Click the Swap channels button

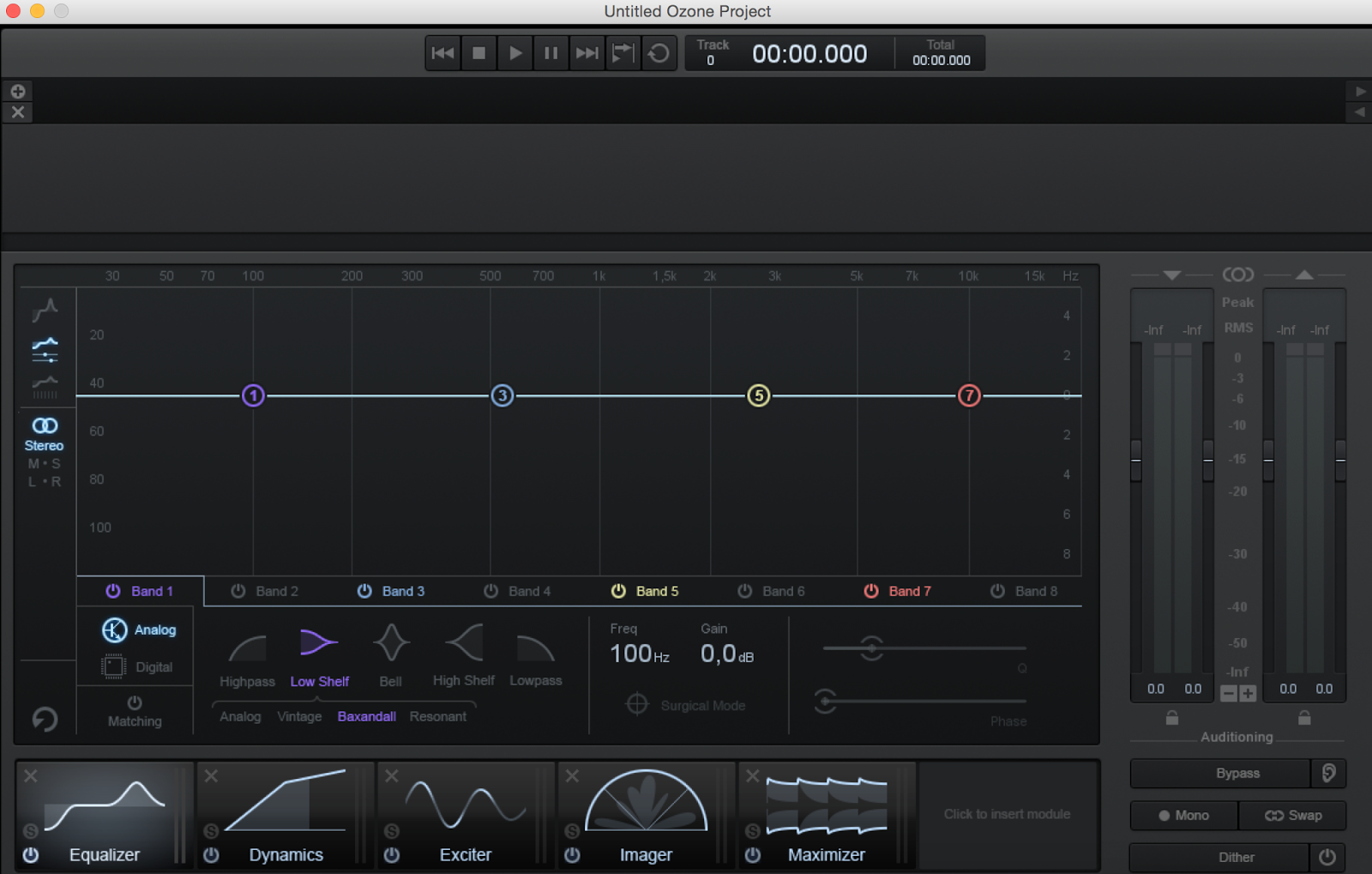click(x=1292, y=815)
